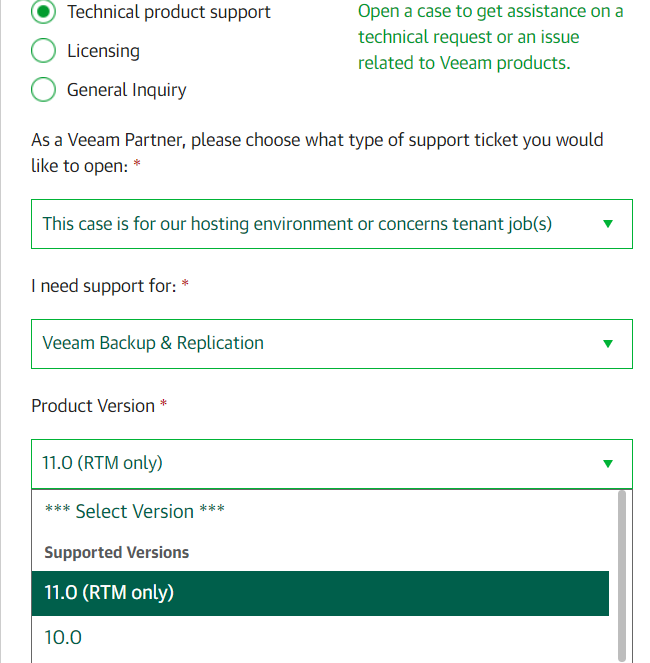Click the Technical product support label text
This screenshot has width=650, height=663.
(169, 12)
